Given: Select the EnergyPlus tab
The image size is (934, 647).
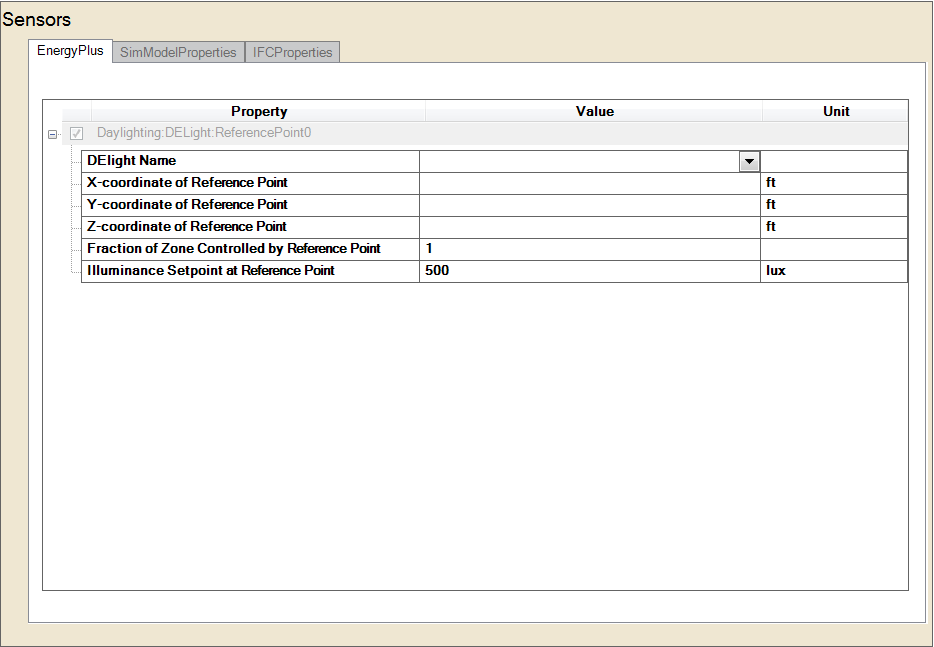Looking at the screenshot, I should tap(70, 51).
